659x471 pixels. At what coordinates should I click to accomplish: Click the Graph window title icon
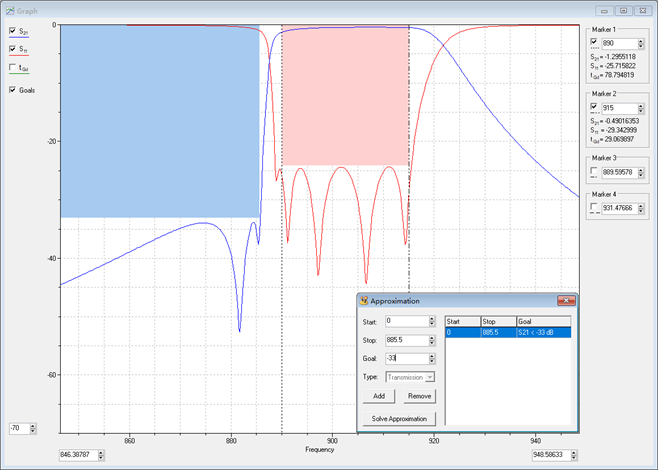[9, 10]
